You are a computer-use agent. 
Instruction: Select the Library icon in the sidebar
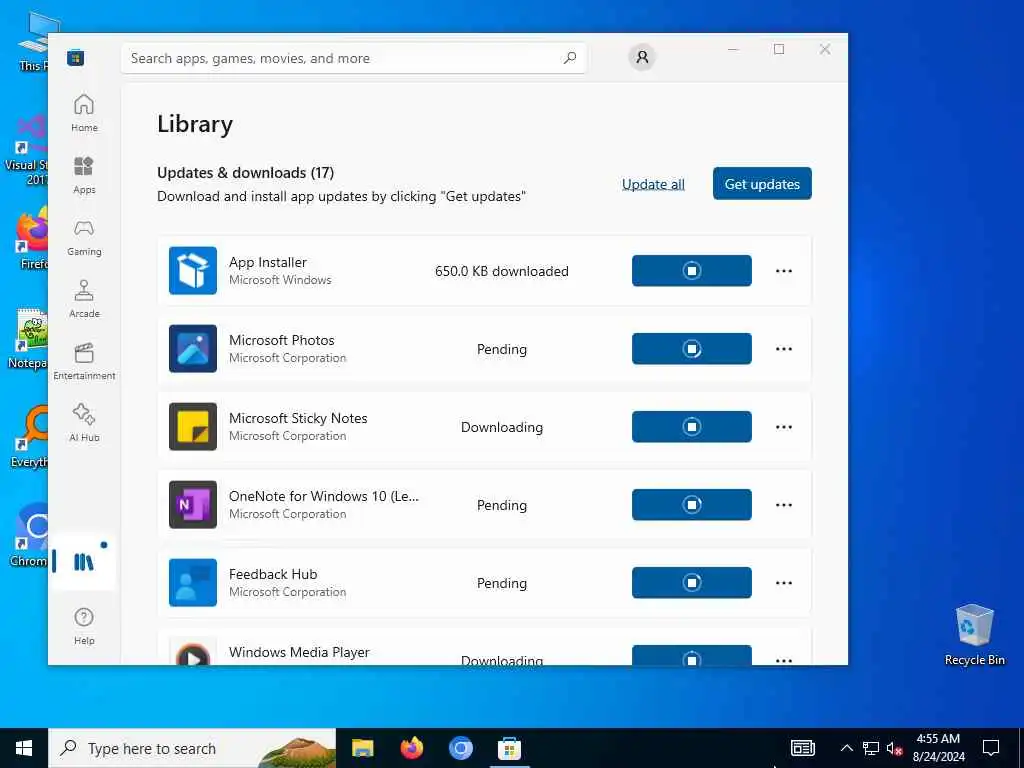pyautogui.click(x=84, y=562)
